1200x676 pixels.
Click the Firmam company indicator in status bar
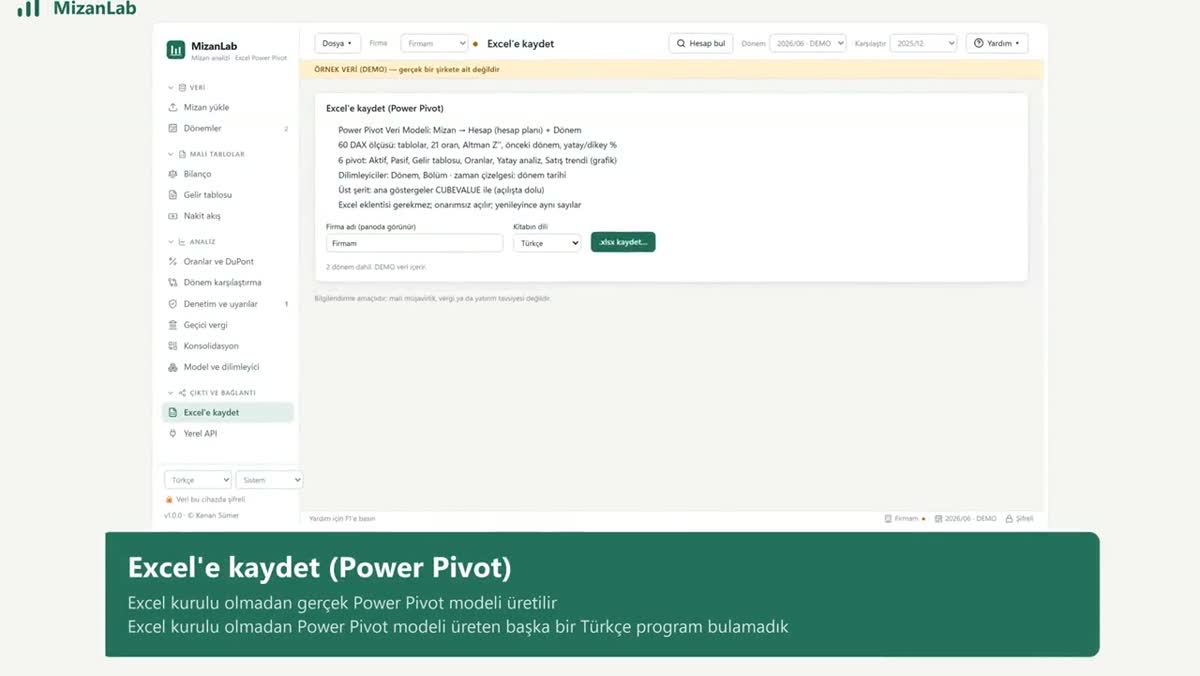click(905, 519)
